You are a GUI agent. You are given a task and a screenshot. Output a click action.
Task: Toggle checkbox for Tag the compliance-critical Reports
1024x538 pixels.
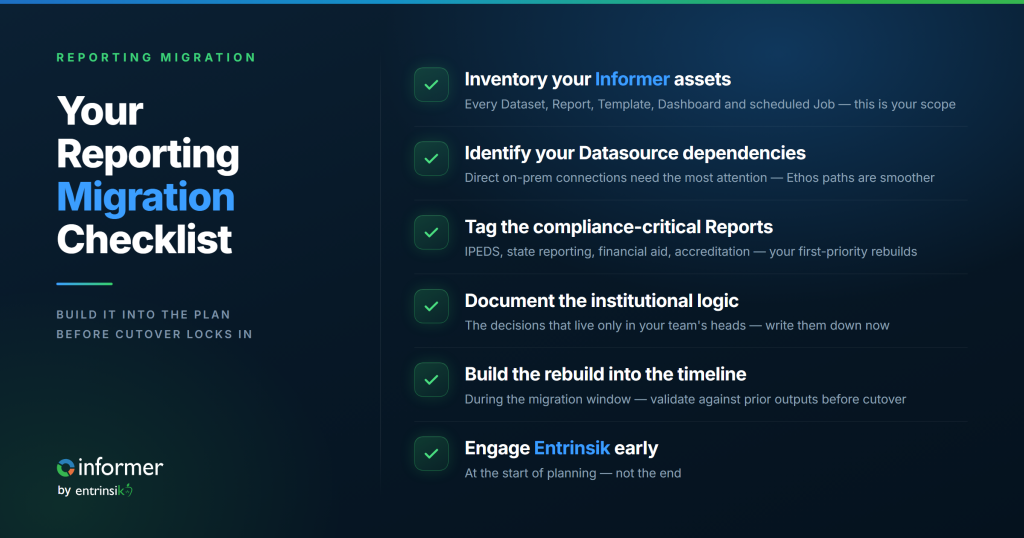pos(431,232)
